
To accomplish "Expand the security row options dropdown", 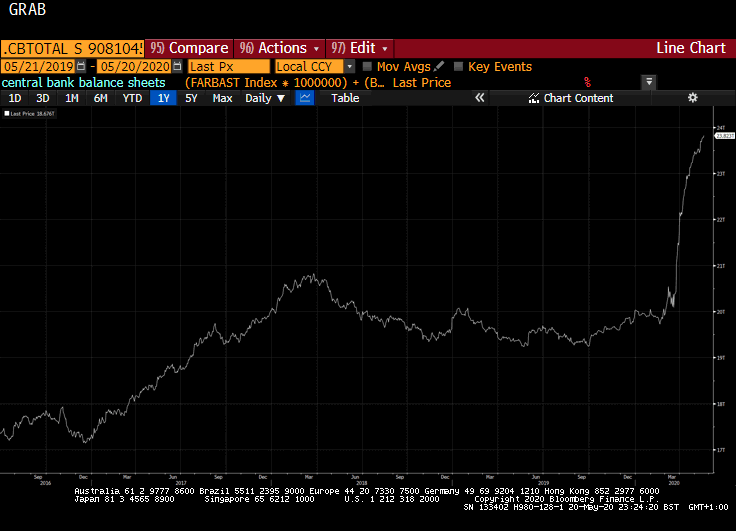I will pyautogui.click(x=649, y=82).
